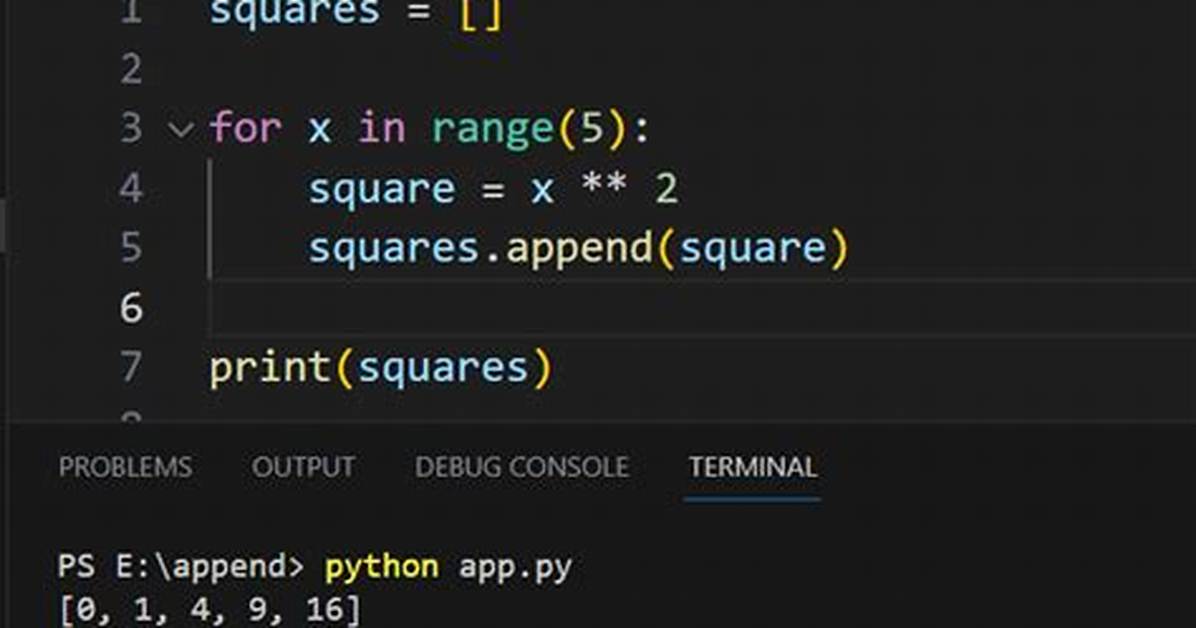
Task: Switch to the PROBLEMS tab
Action: (x=125, y=467)
